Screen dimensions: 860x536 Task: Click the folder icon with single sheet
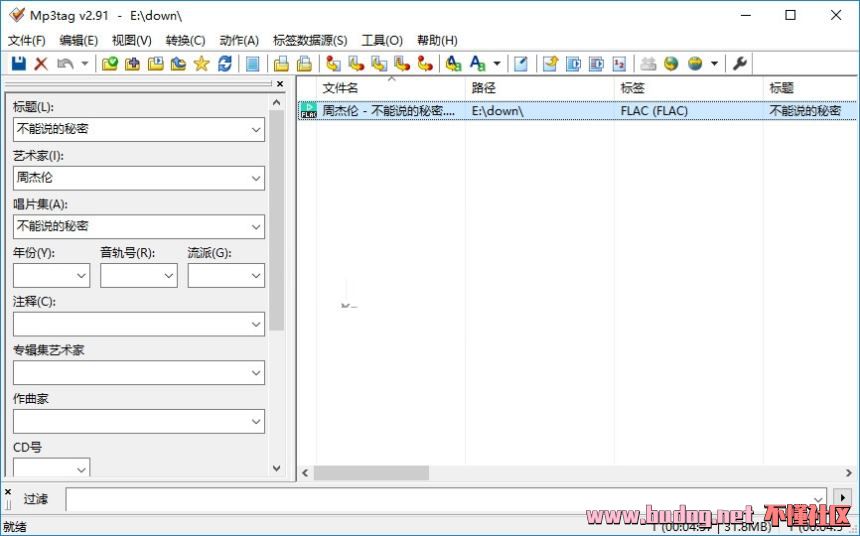[281, 64]
